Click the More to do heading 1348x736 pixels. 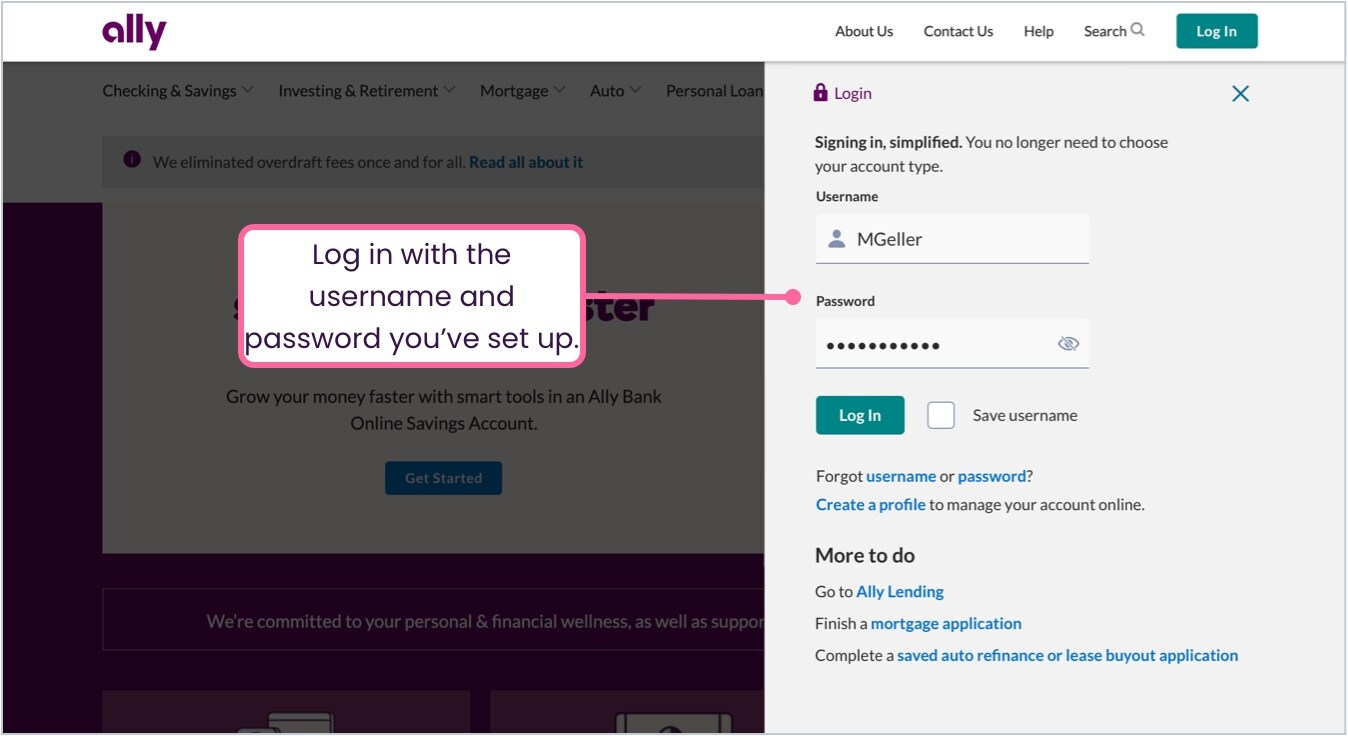tap(865, 556)
